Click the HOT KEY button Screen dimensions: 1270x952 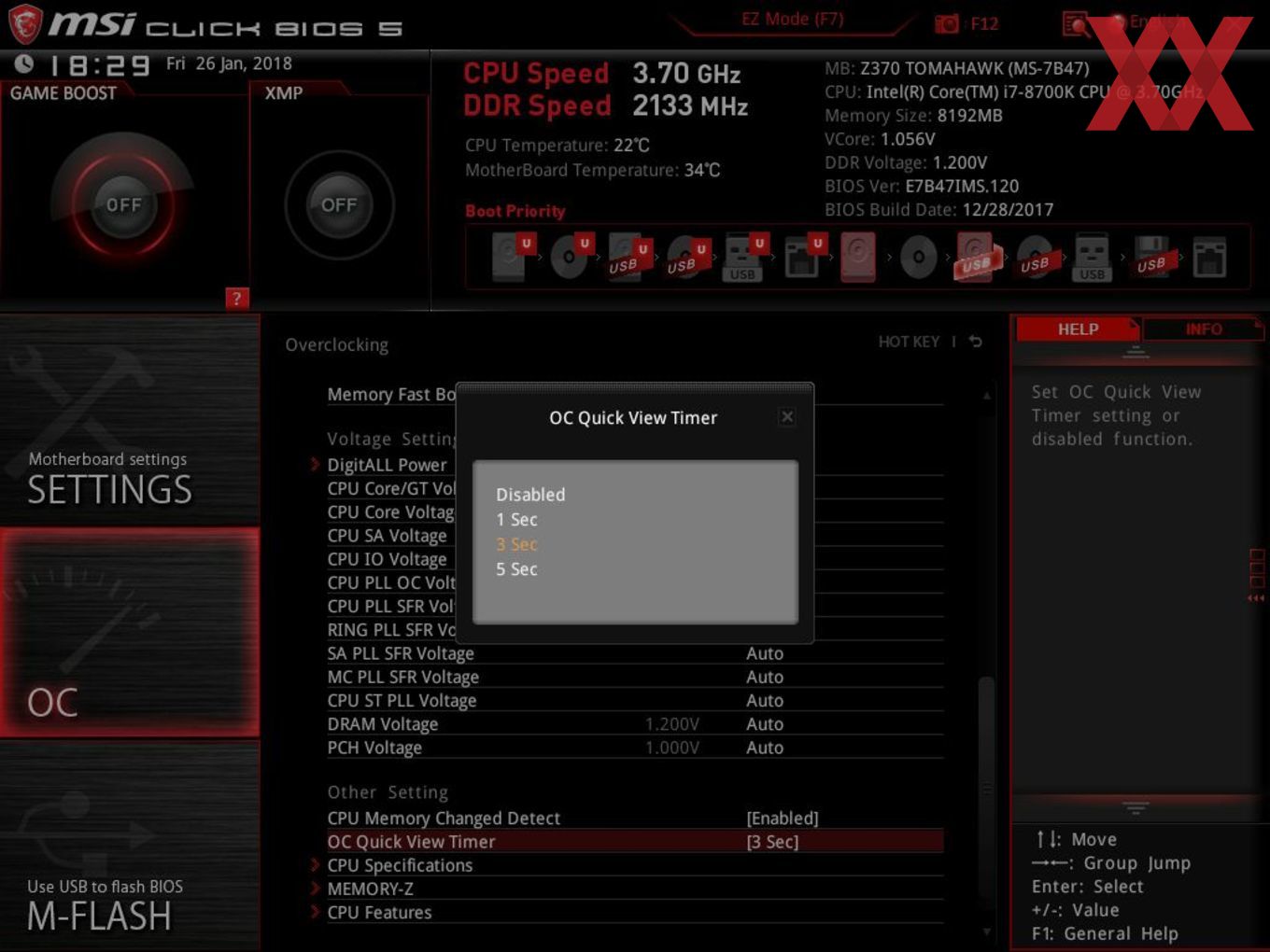pos(909,342)
